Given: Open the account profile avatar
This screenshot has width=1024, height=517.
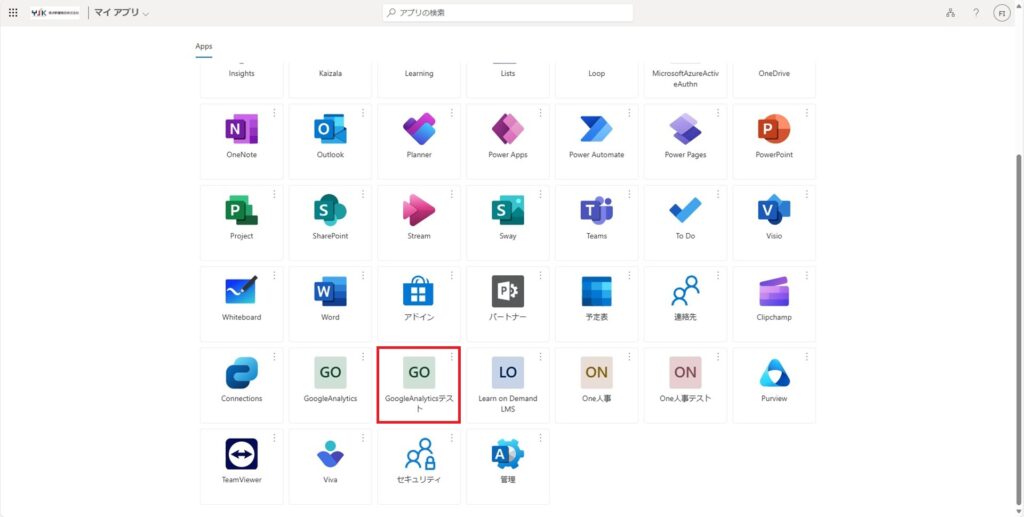Looking at the screenshot, I should pyautogui.click(x=1001, y=12).
